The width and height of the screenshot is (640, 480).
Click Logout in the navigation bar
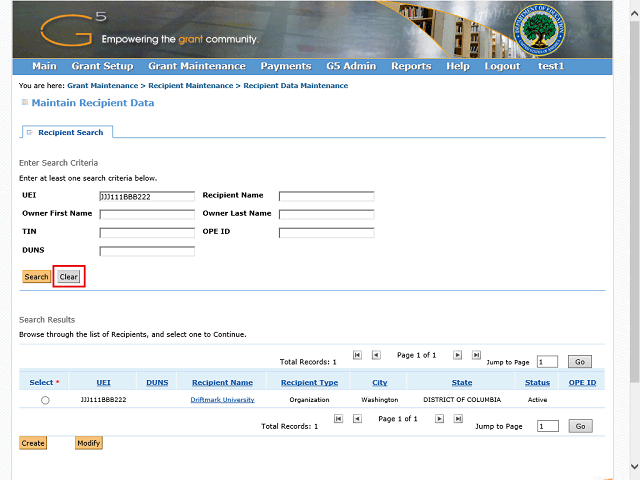[502, 66]
